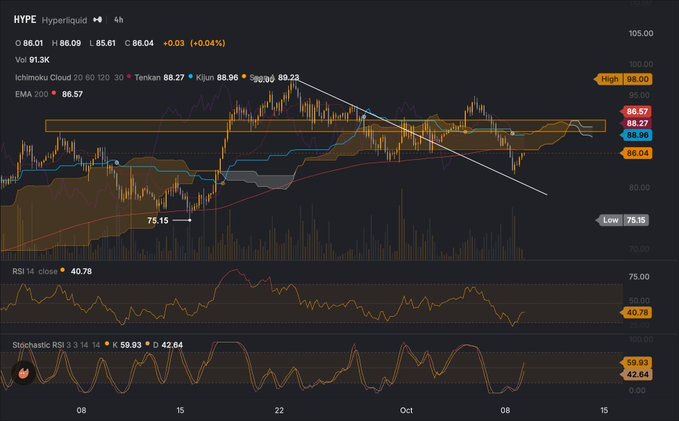Click the Oct date on time axis

click(x=406, y=410)
